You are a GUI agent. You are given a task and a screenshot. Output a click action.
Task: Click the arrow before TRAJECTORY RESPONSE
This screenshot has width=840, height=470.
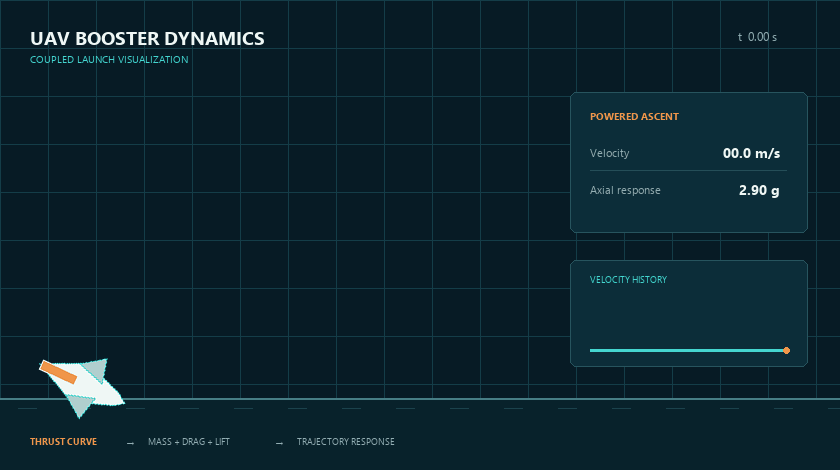coord(279,443)
